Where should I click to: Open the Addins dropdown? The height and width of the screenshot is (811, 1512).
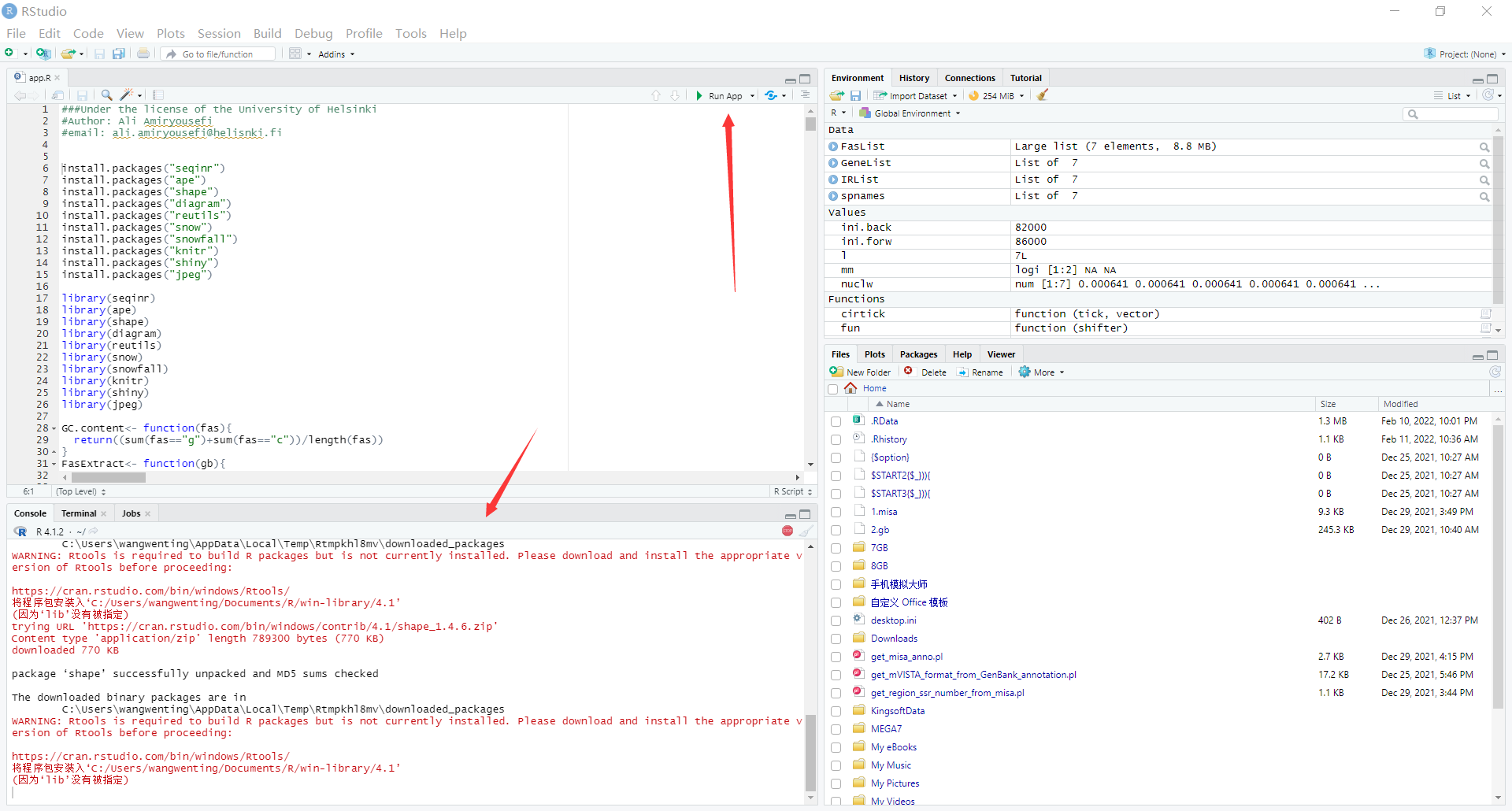(336, 54)
